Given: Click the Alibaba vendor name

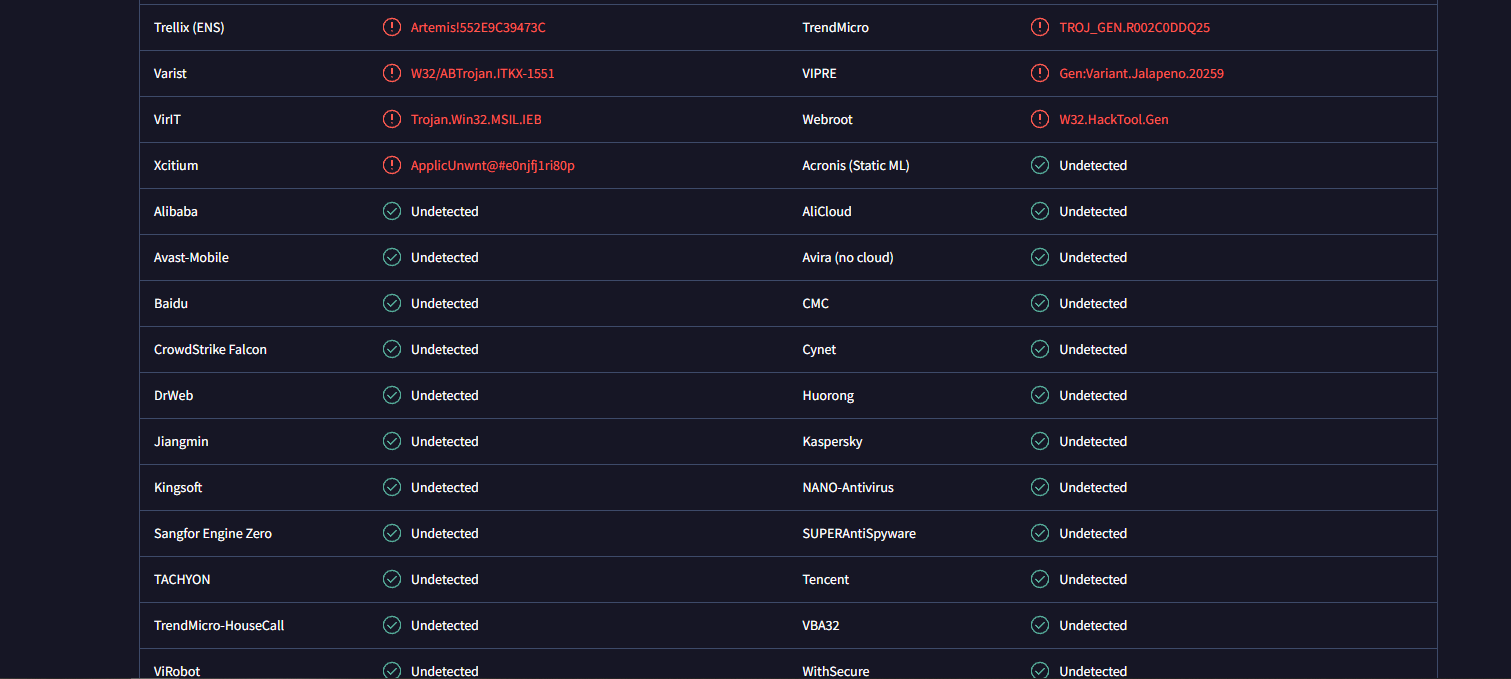Looking at the screenshot, I should 176,212.
